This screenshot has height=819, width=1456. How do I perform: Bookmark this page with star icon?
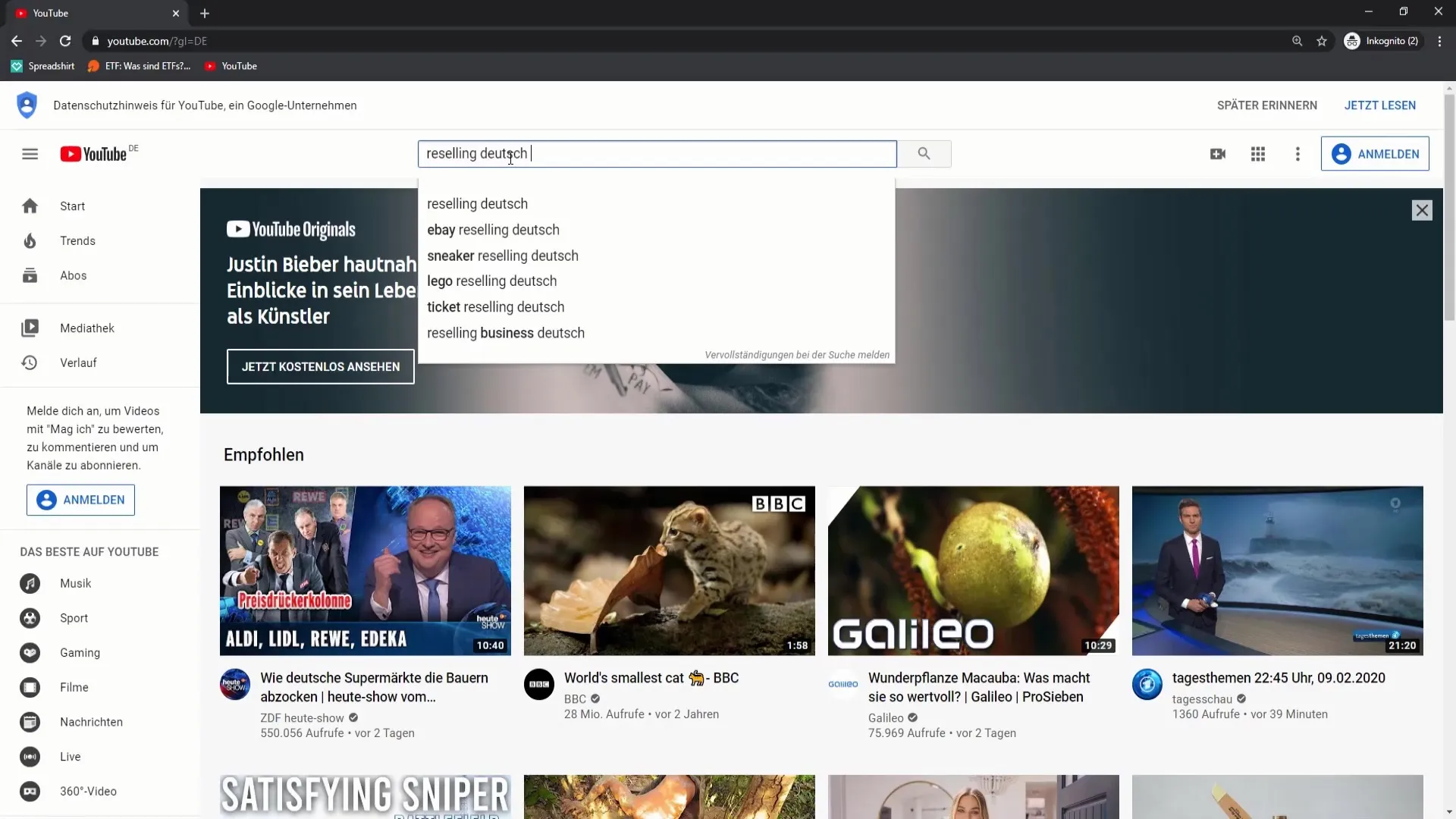coord(1322,41)
